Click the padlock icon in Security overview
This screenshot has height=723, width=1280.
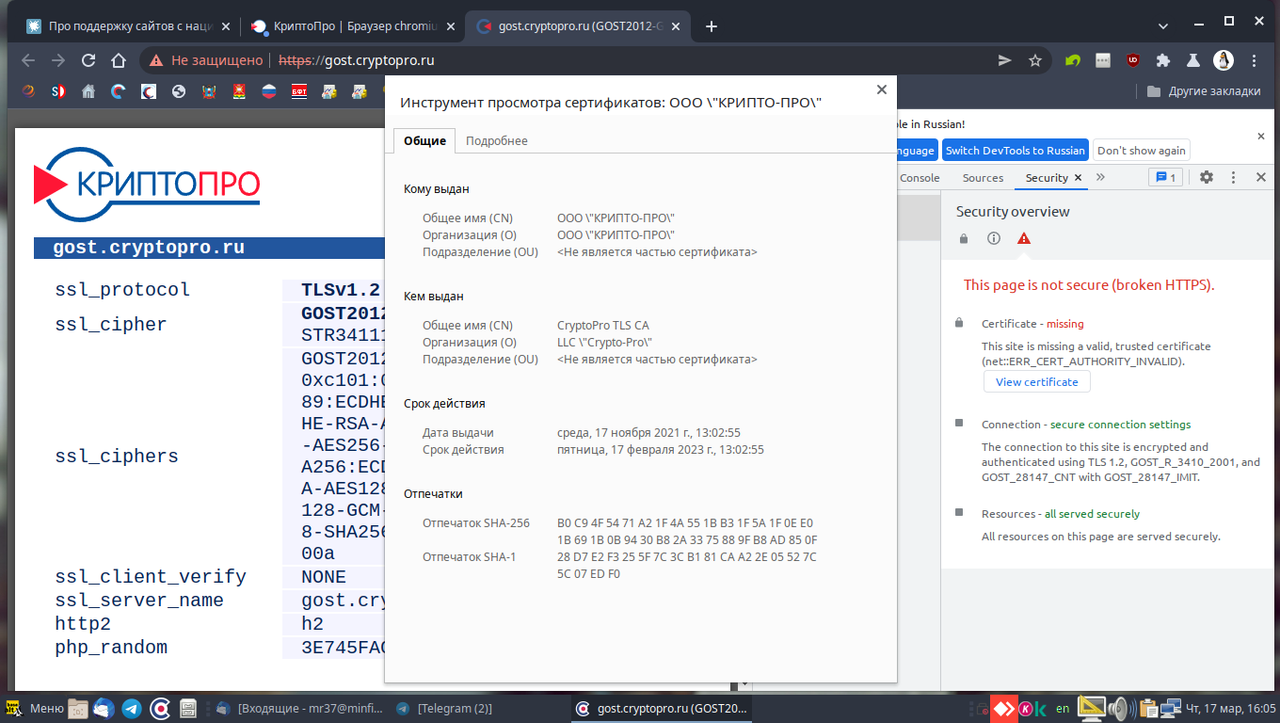(x=964, y=238)
